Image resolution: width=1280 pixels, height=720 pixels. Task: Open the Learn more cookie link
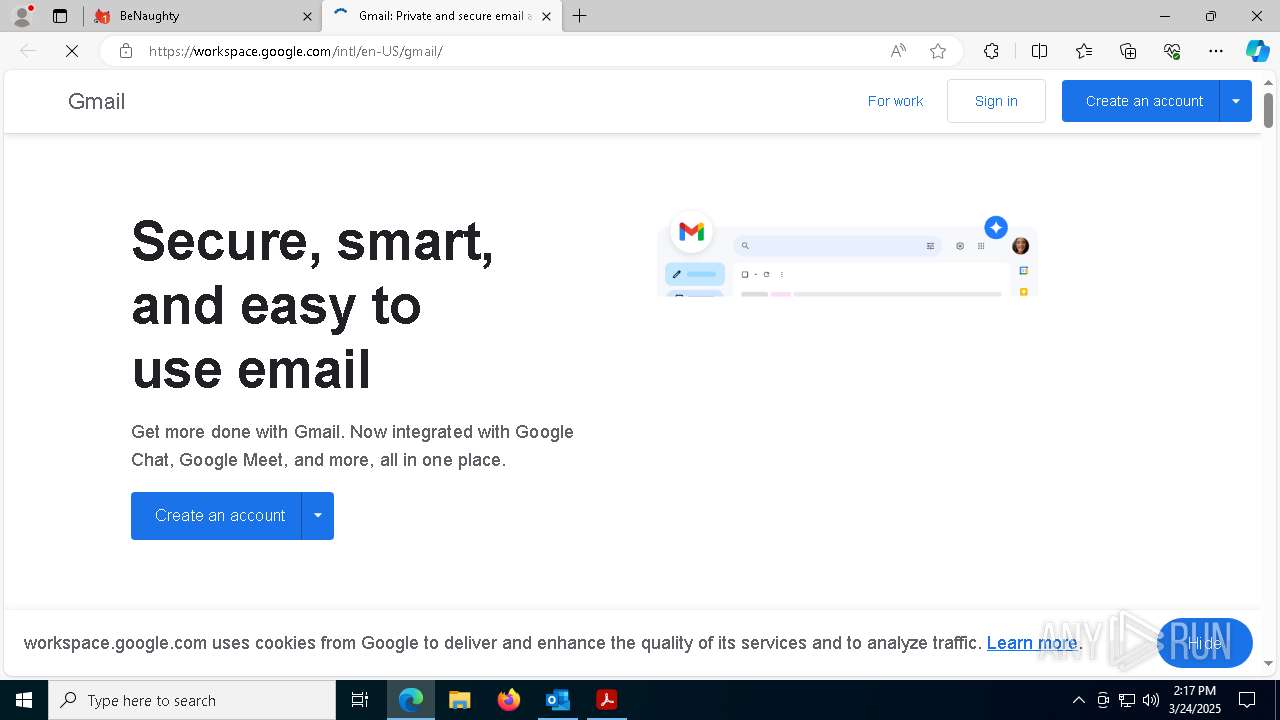tap(1032, 643)
